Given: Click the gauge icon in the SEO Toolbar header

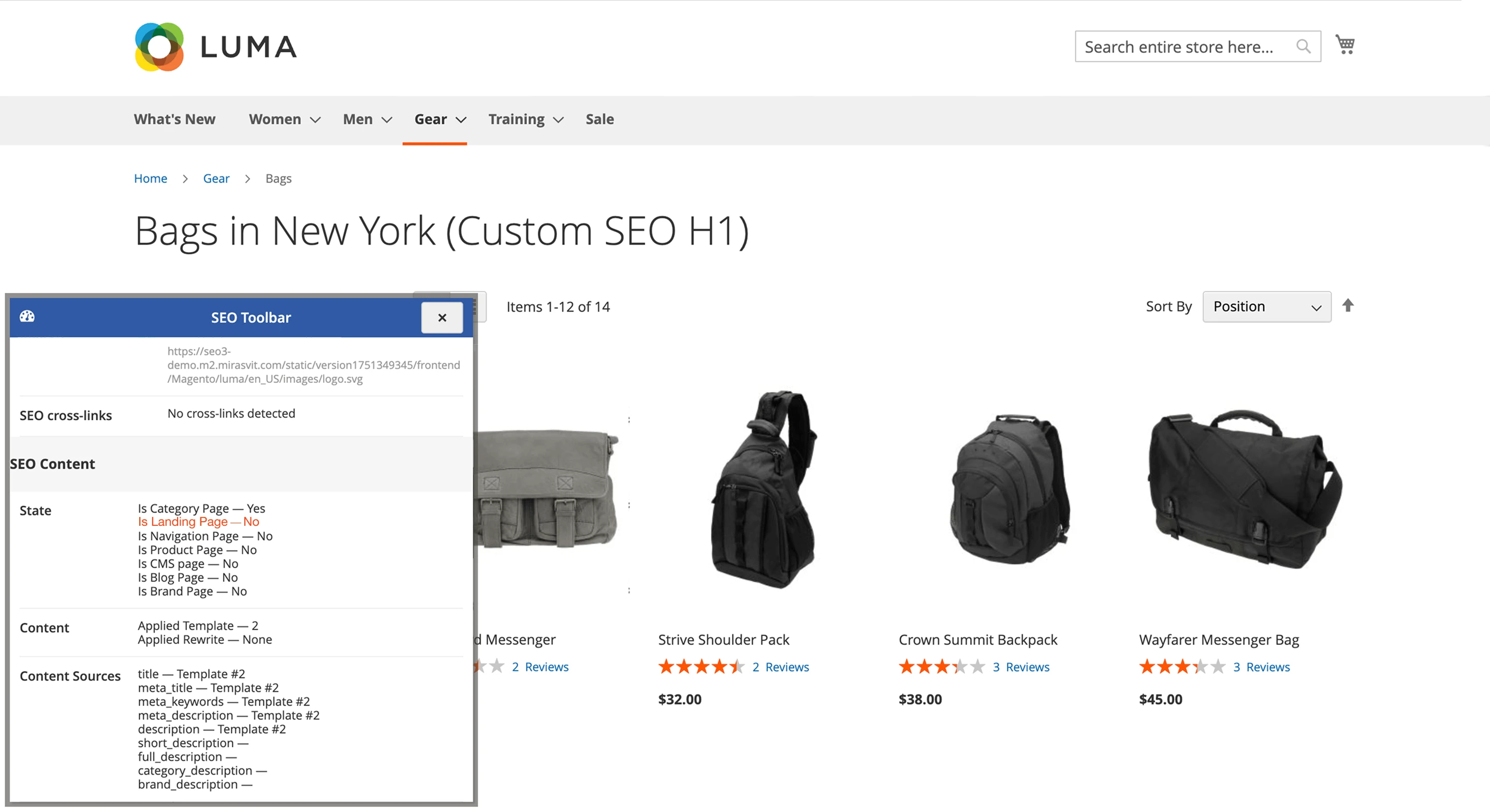Looking at the screenshot, I should (x=26, y=317).
